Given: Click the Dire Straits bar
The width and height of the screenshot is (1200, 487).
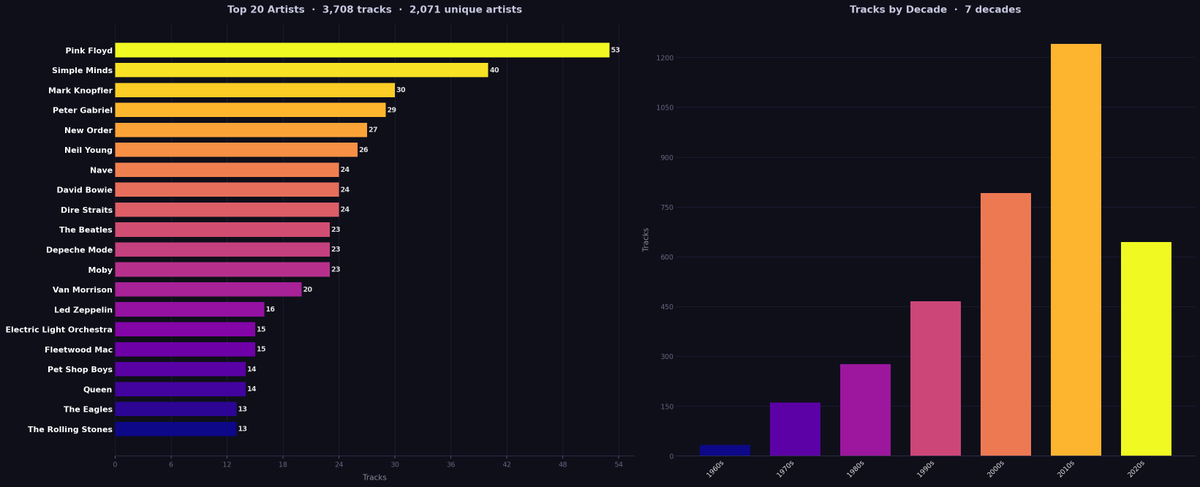Looking at the screenshot, I should (x=227, y=210).
